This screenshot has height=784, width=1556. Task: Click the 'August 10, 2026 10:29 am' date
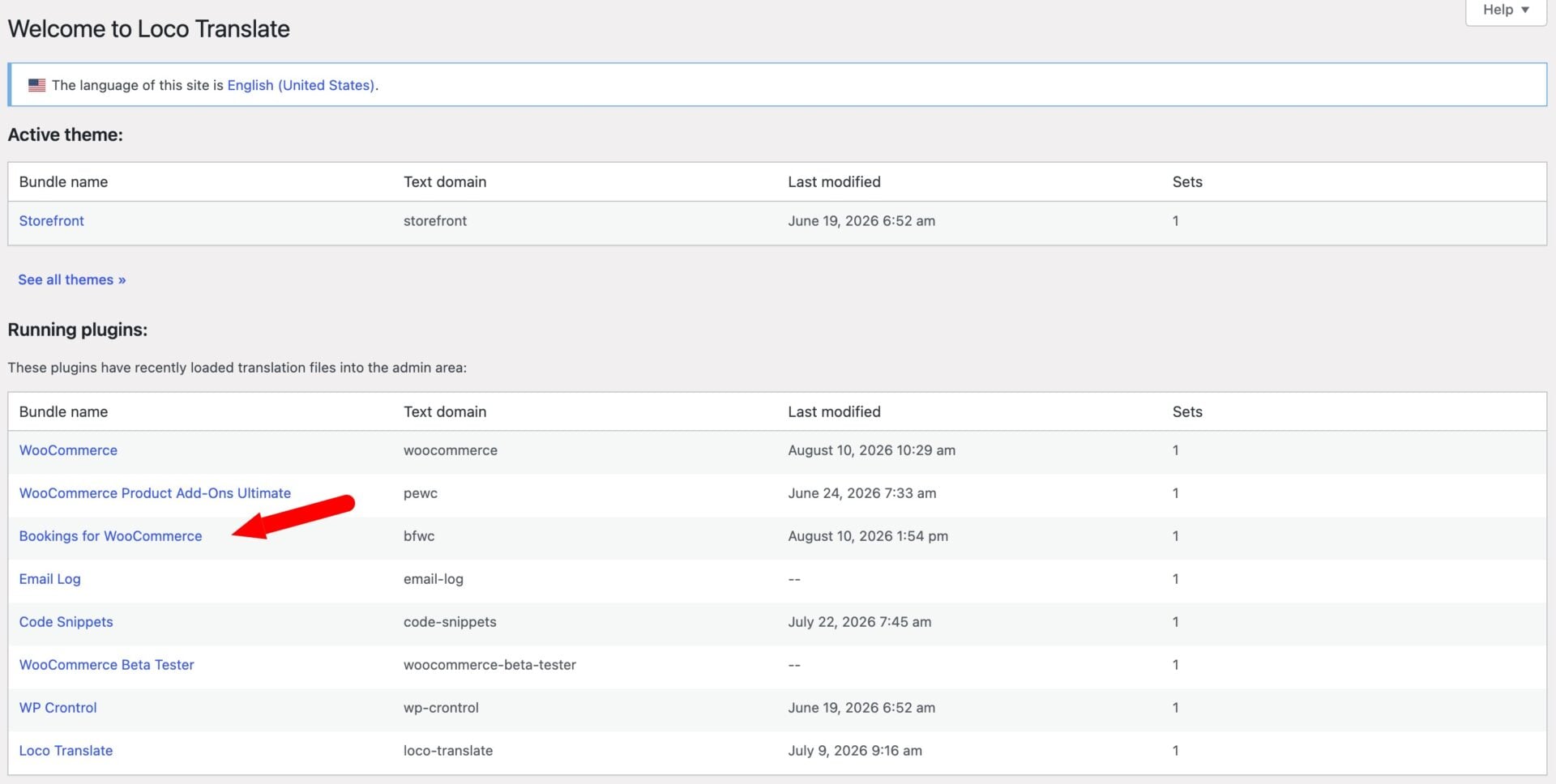pos(872,450)
